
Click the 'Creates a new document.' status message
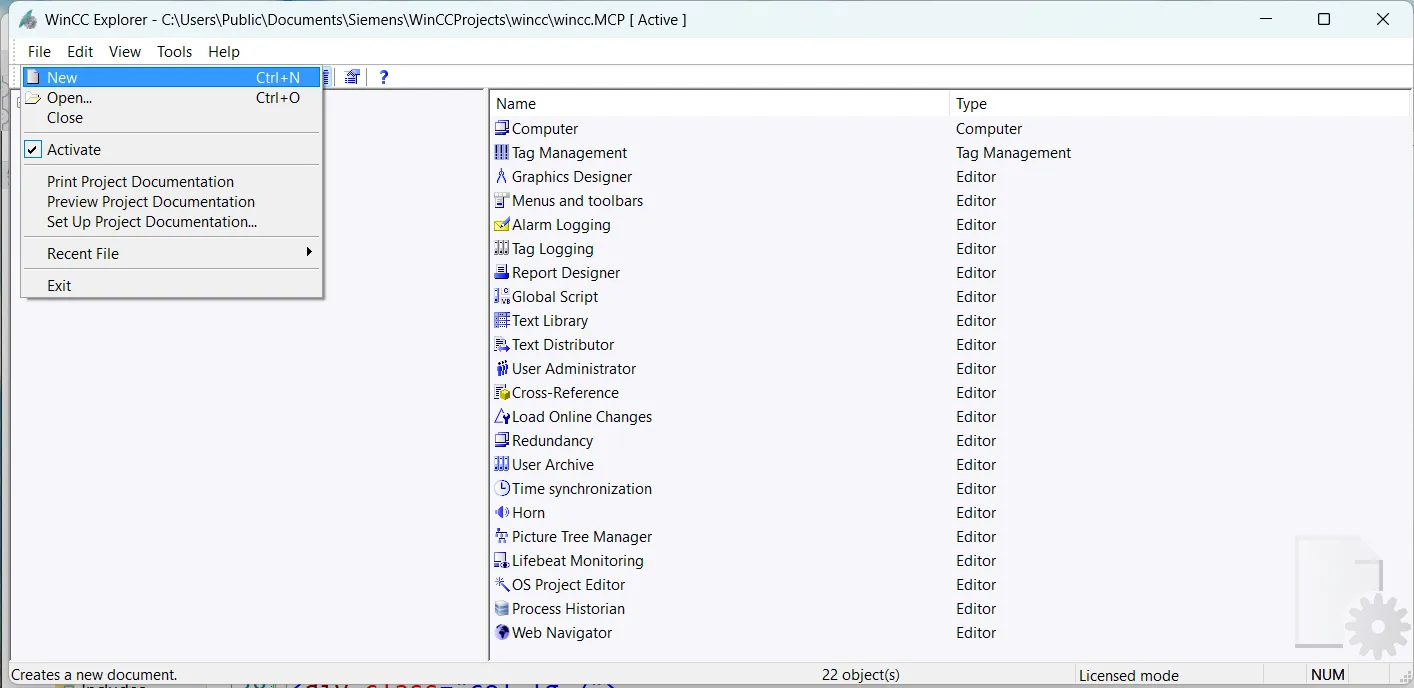94,675
